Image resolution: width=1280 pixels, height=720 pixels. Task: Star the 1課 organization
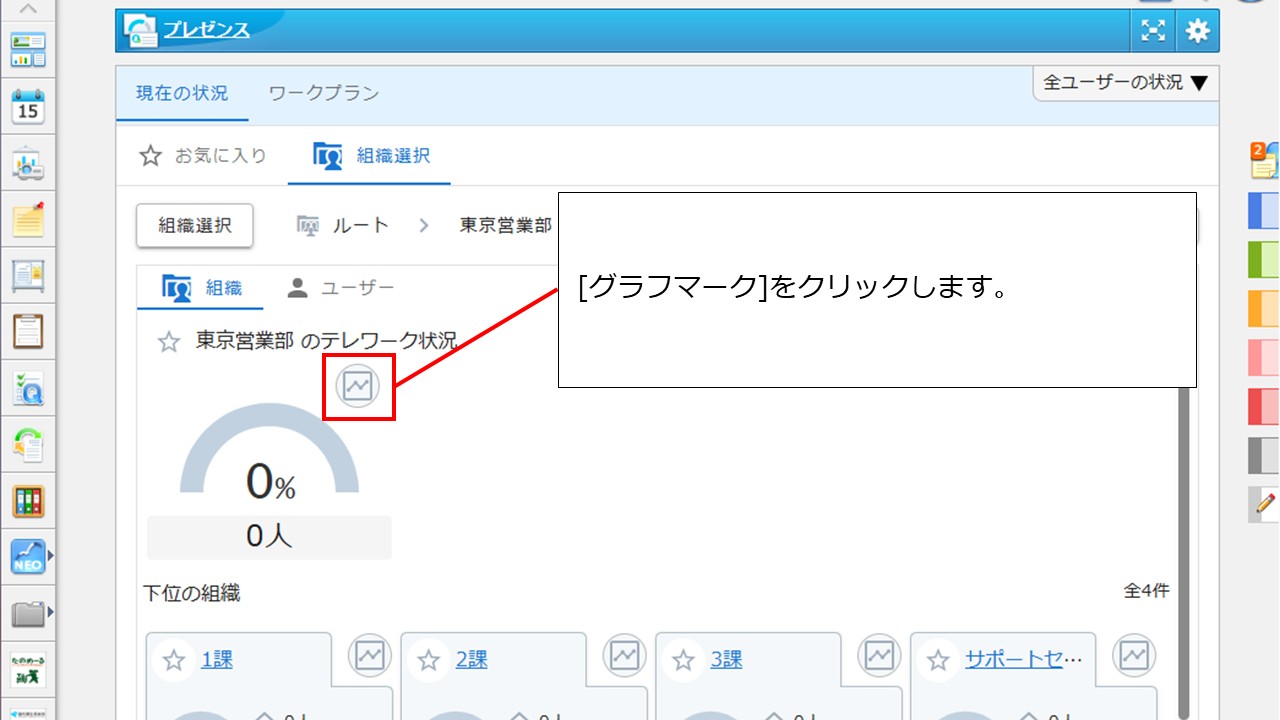coord(175,660)
